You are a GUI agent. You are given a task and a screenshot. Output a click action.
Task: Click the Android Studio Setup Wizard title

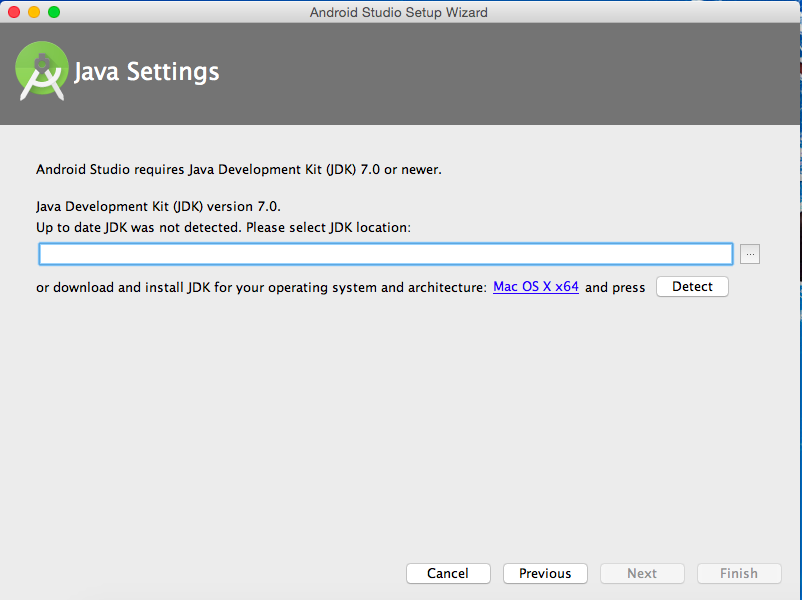pyautogui.click(x=398, y=12)
